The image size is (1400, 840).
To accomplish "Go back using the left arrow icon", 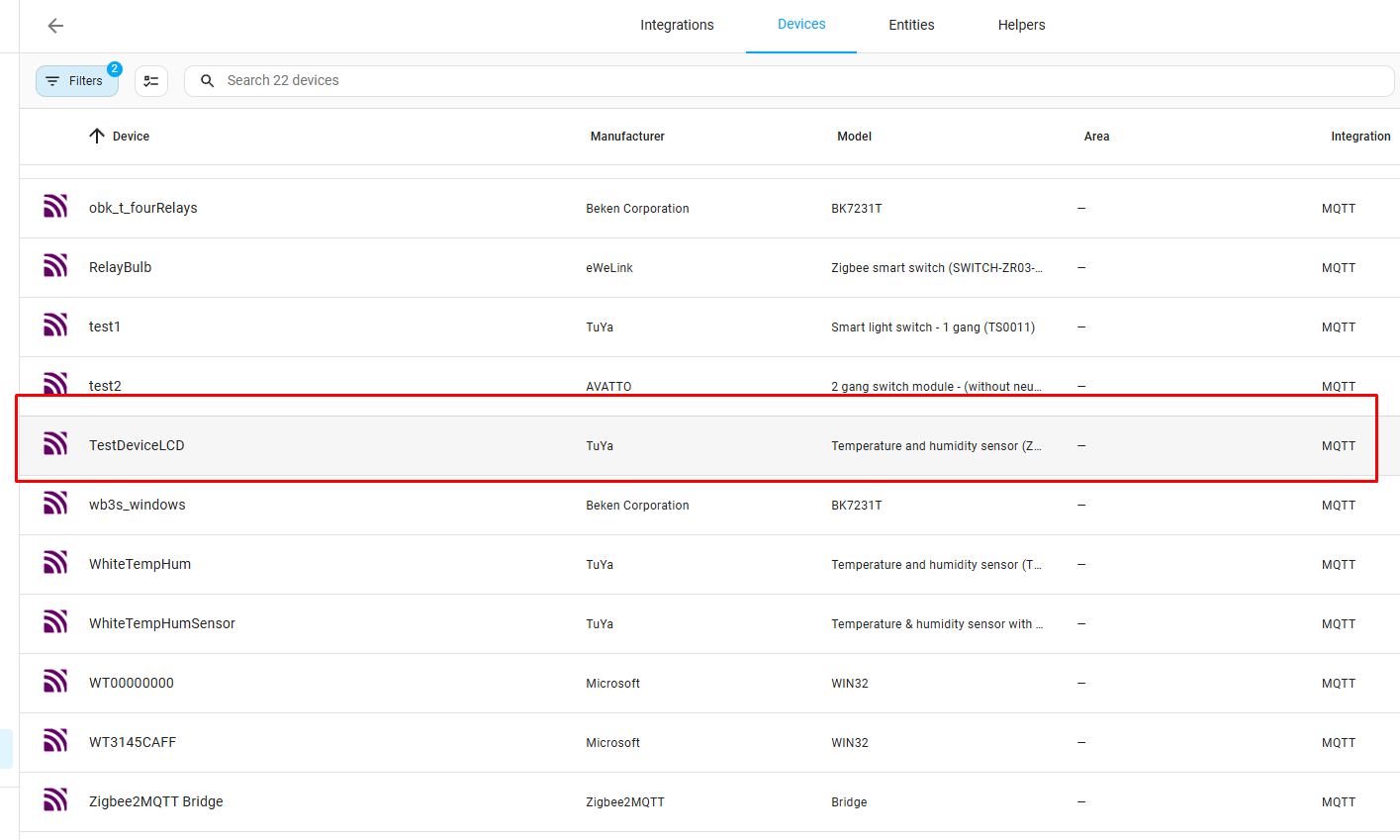I will pos(55,26).
